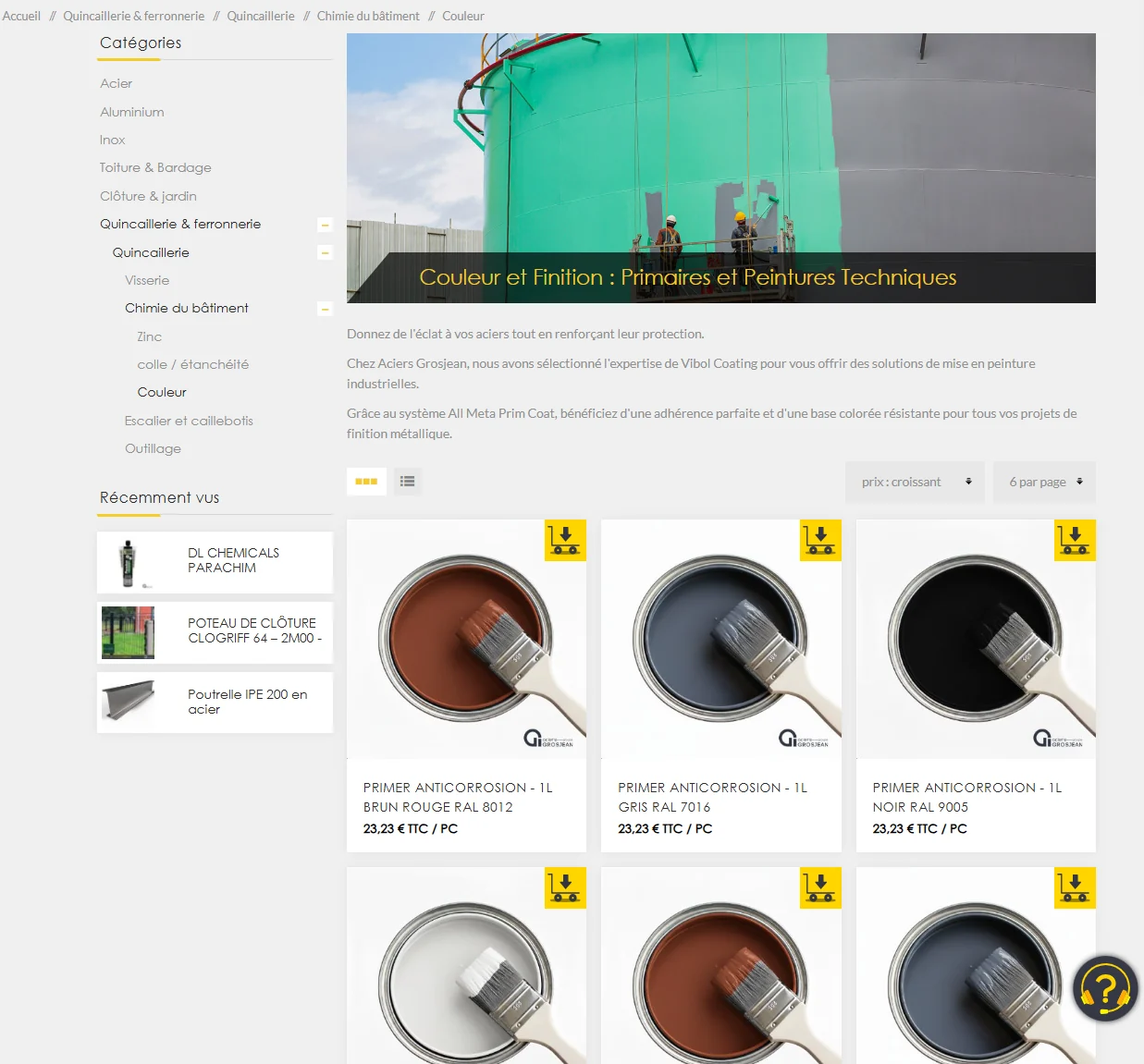Click fence post product thumbnail

[x=129, y=632]
